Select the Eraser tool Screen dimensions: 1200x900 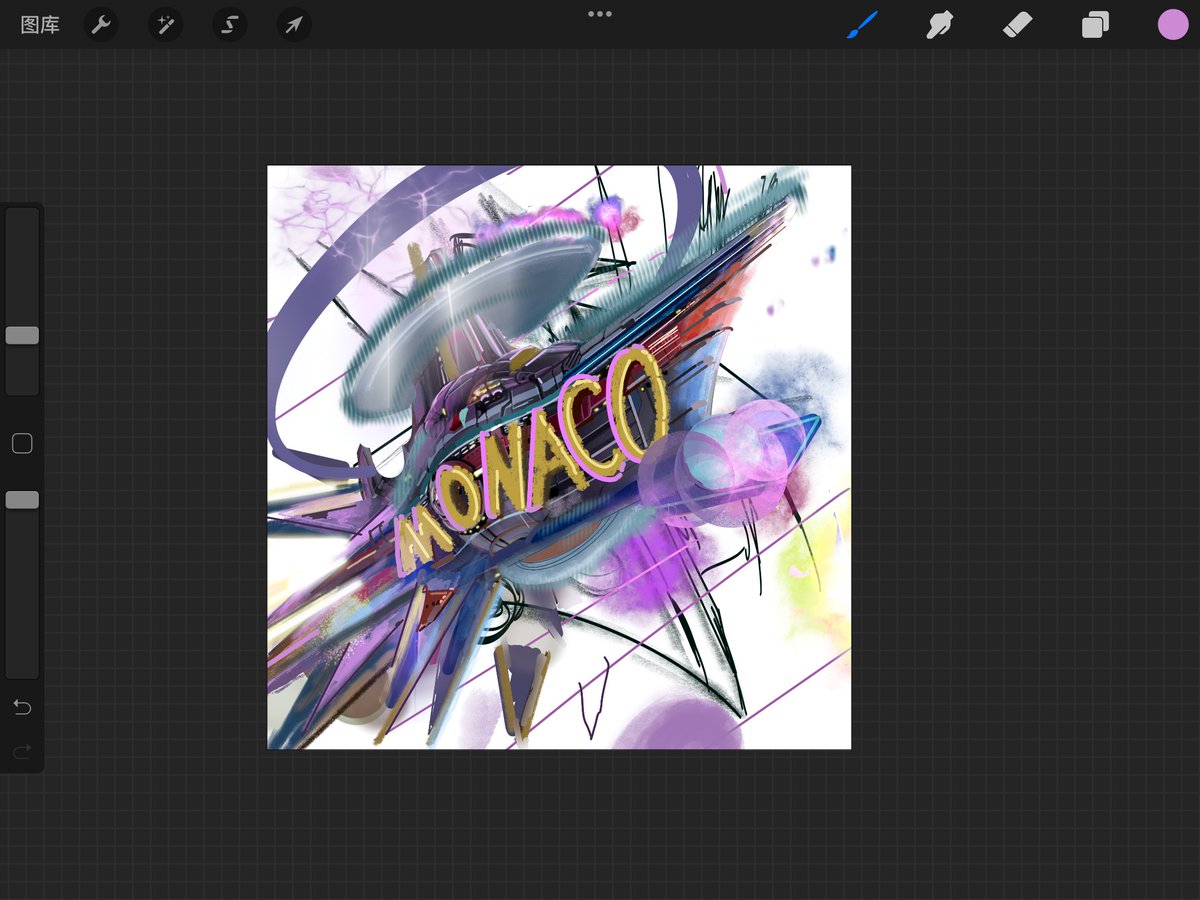coord(1017,25)
